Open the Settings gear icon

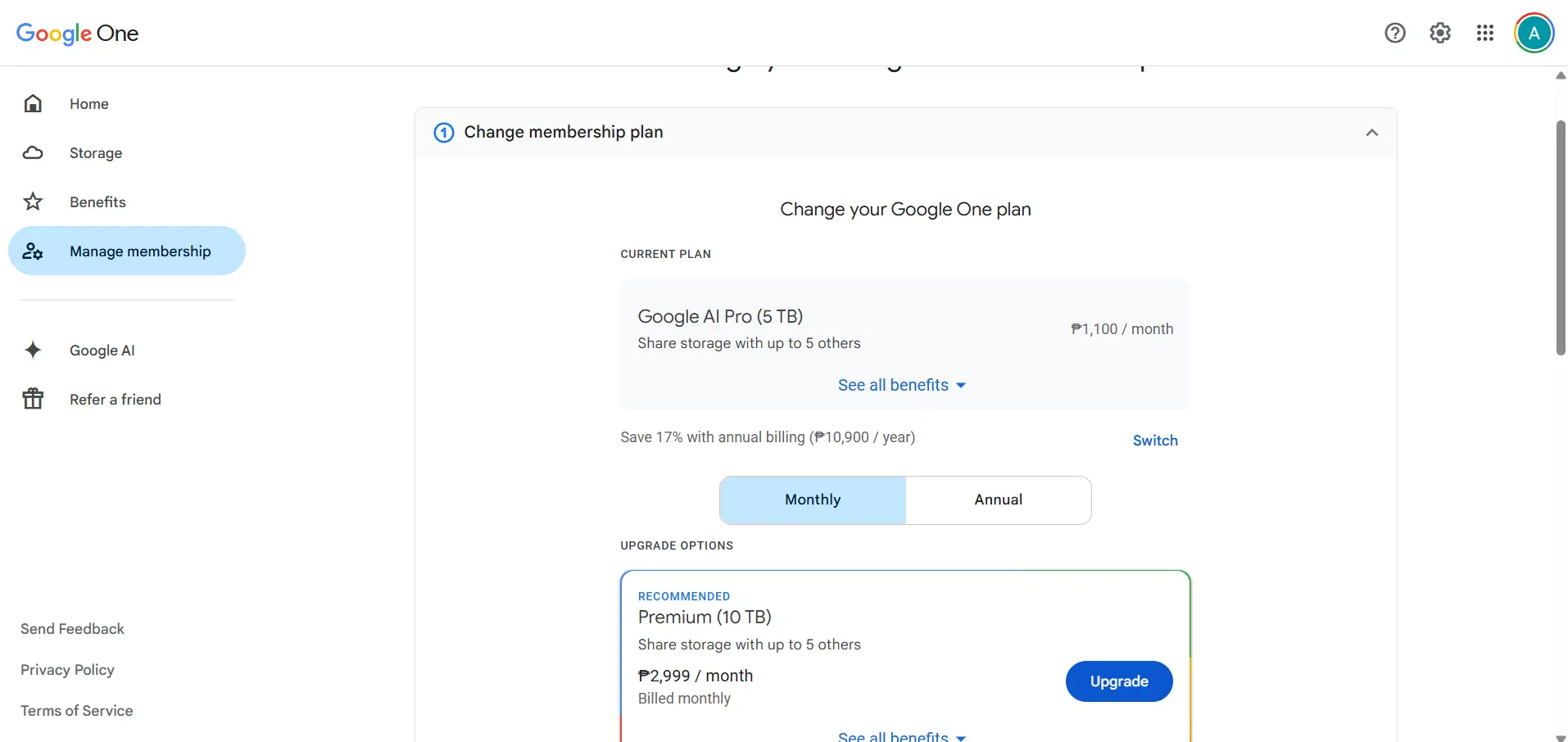click(1440, 33)
